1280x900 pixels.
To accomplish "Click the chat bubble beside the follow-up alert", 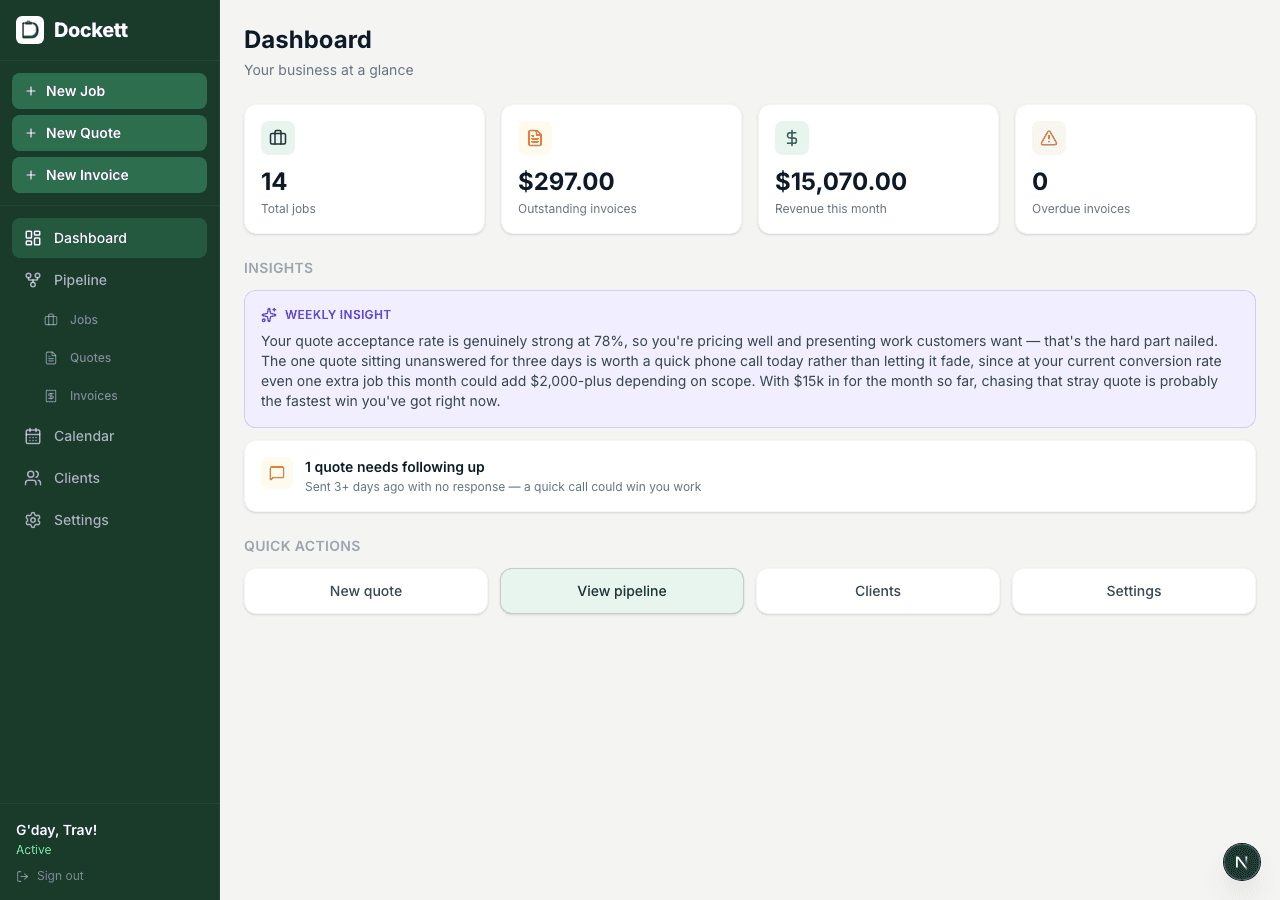I will click(x=277, y=474).
